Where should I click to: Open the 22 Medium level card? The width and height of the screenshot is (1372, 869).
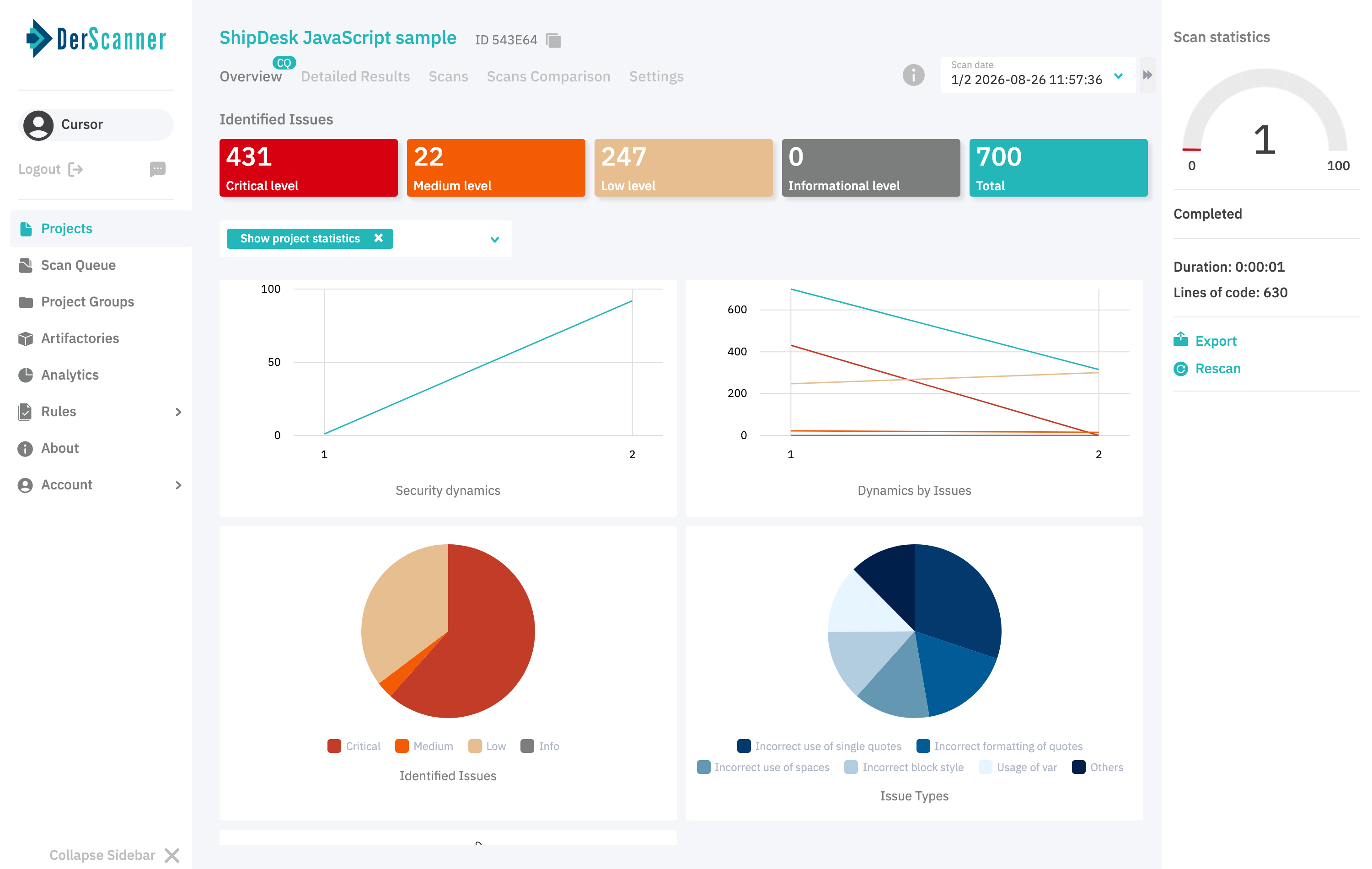click(x=496, y=167)
